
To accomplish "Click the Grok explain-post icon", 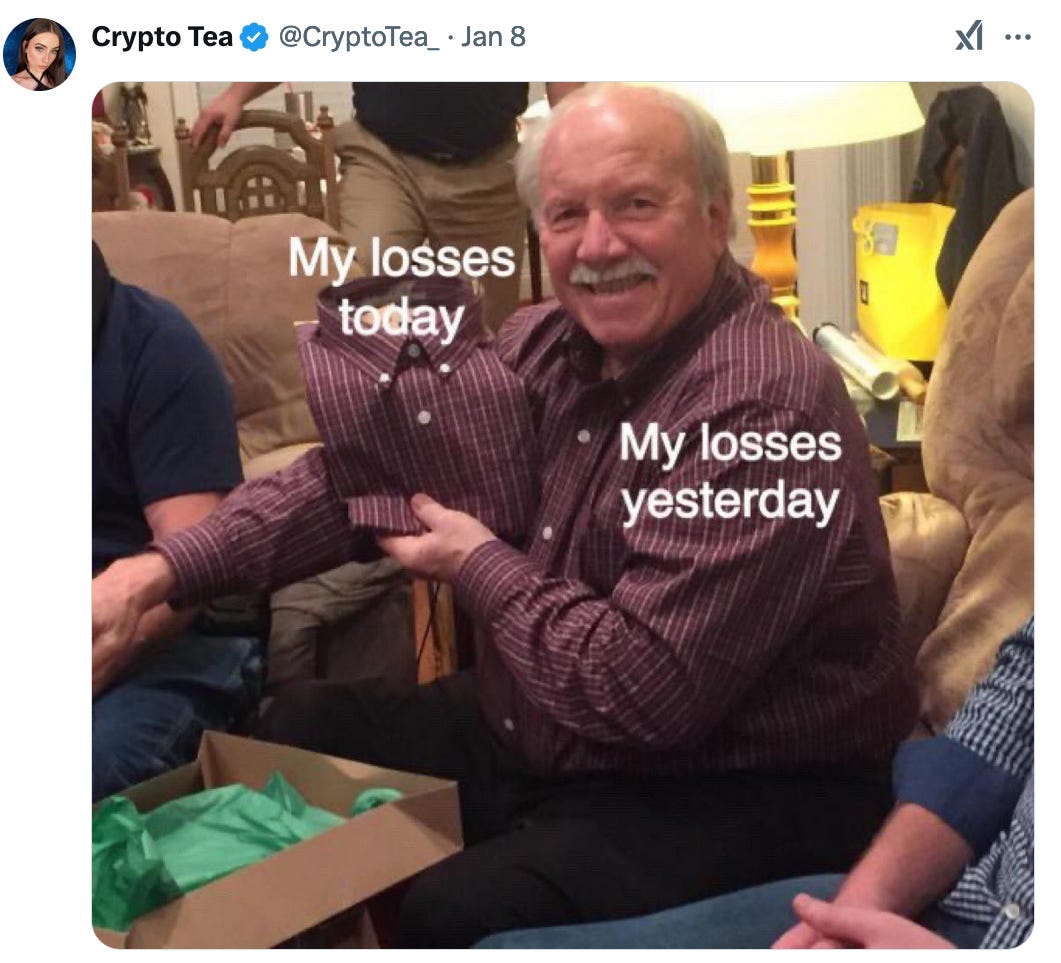I will (x=969, y=37).
